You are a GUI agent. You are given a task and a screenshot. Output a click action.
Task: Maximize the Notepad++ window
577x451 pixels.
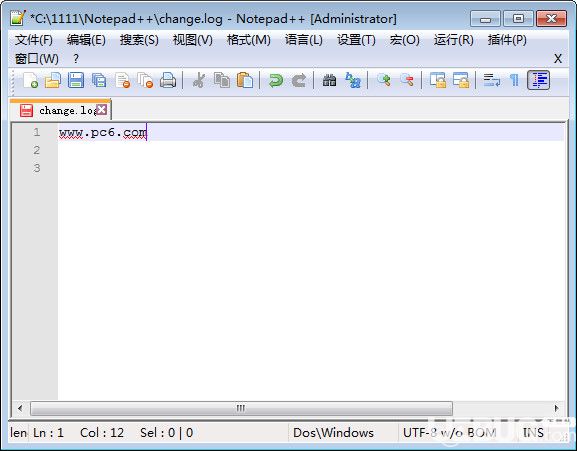[x=518, y=18]
